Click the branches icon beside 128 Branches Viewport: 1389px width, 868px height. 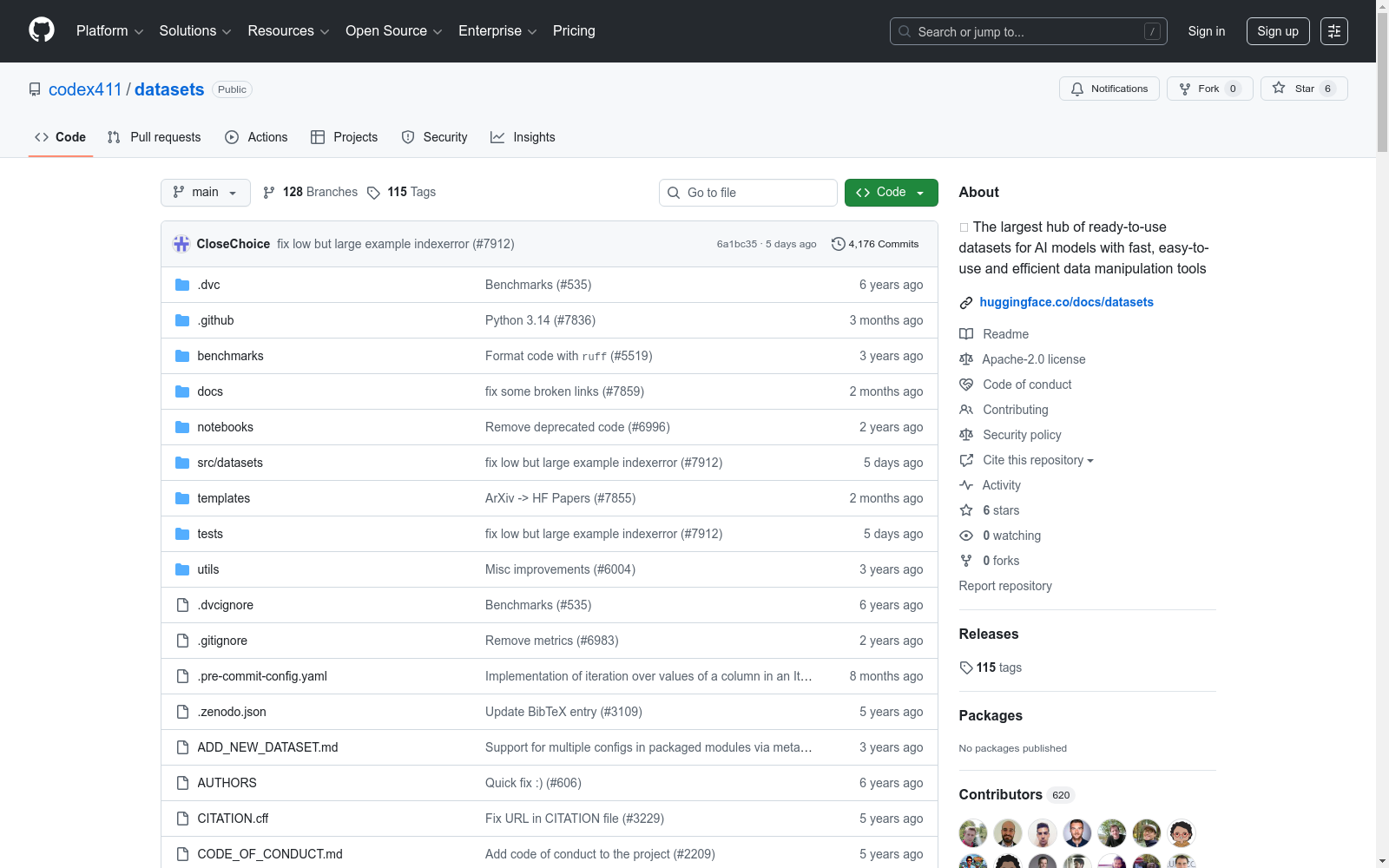tap(269, 193)
